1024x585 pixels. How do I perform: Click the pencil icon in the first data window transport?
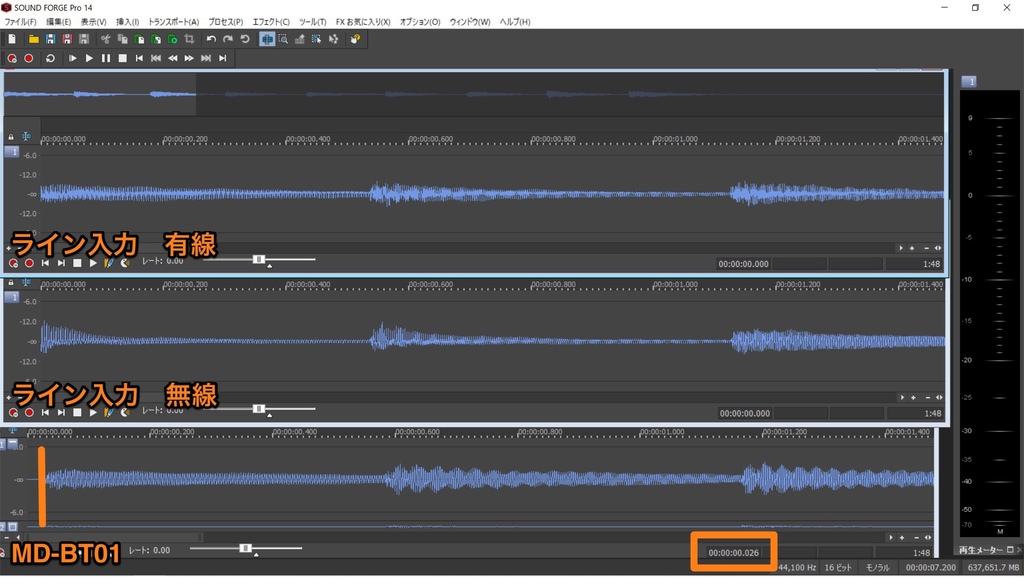(108, 263)
